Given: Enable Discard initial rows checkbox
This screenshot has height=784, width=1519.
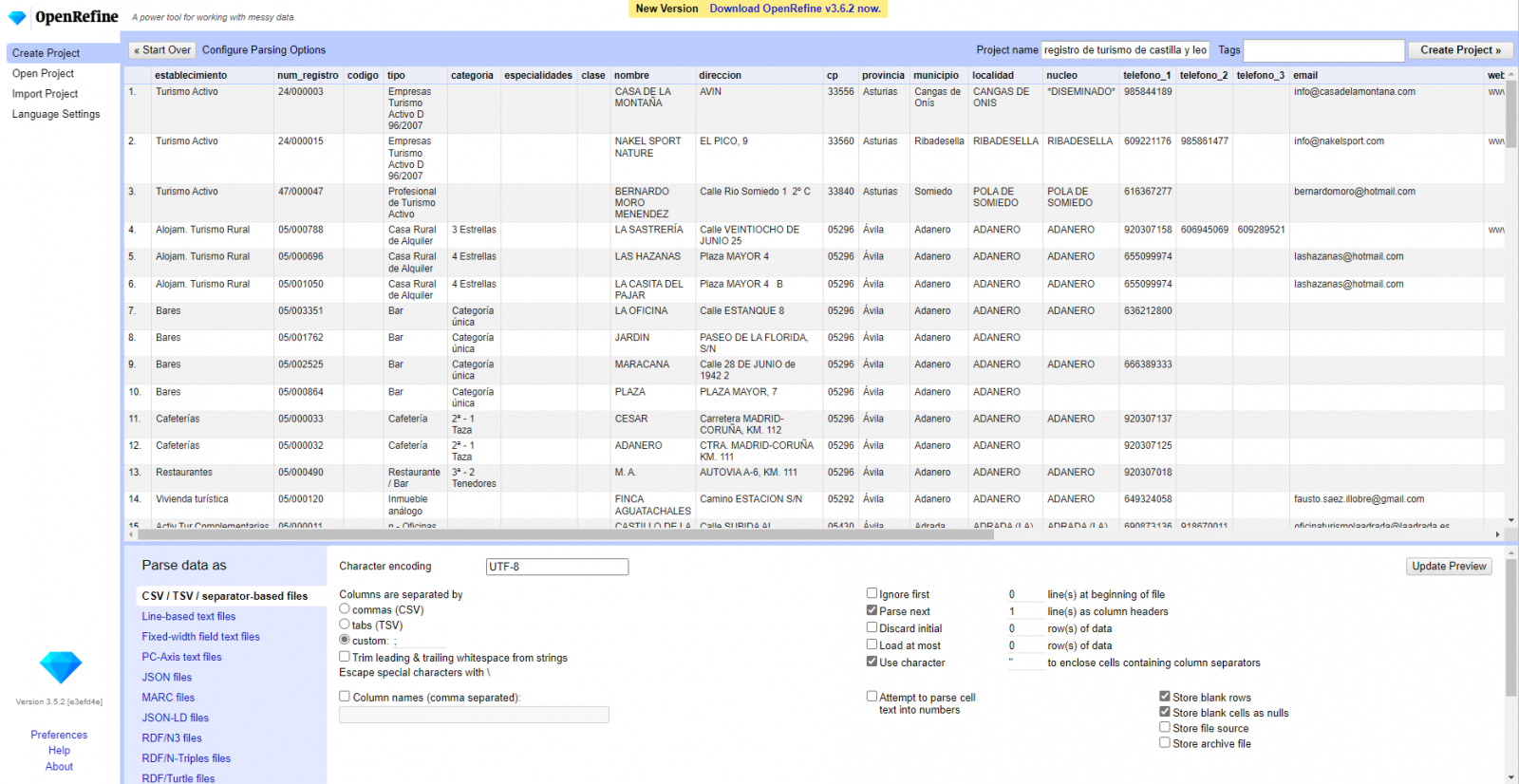Looking at the screenshot, I should 872,627.
